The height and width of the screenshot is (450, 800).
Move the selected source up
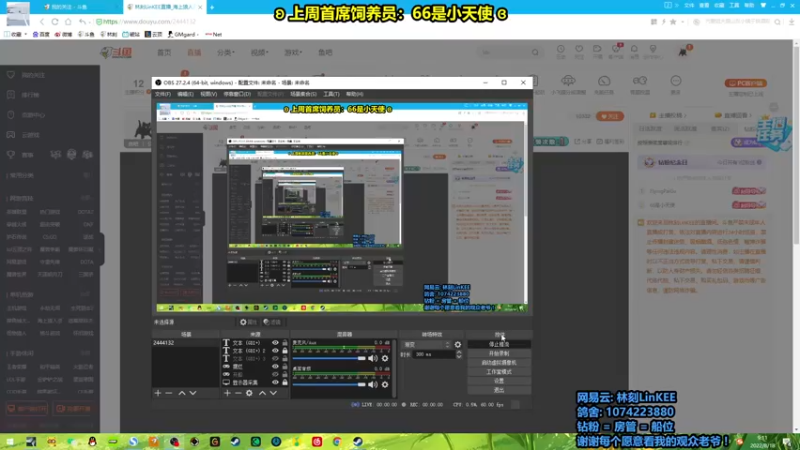pyautogui.click(x=262, y=393)
